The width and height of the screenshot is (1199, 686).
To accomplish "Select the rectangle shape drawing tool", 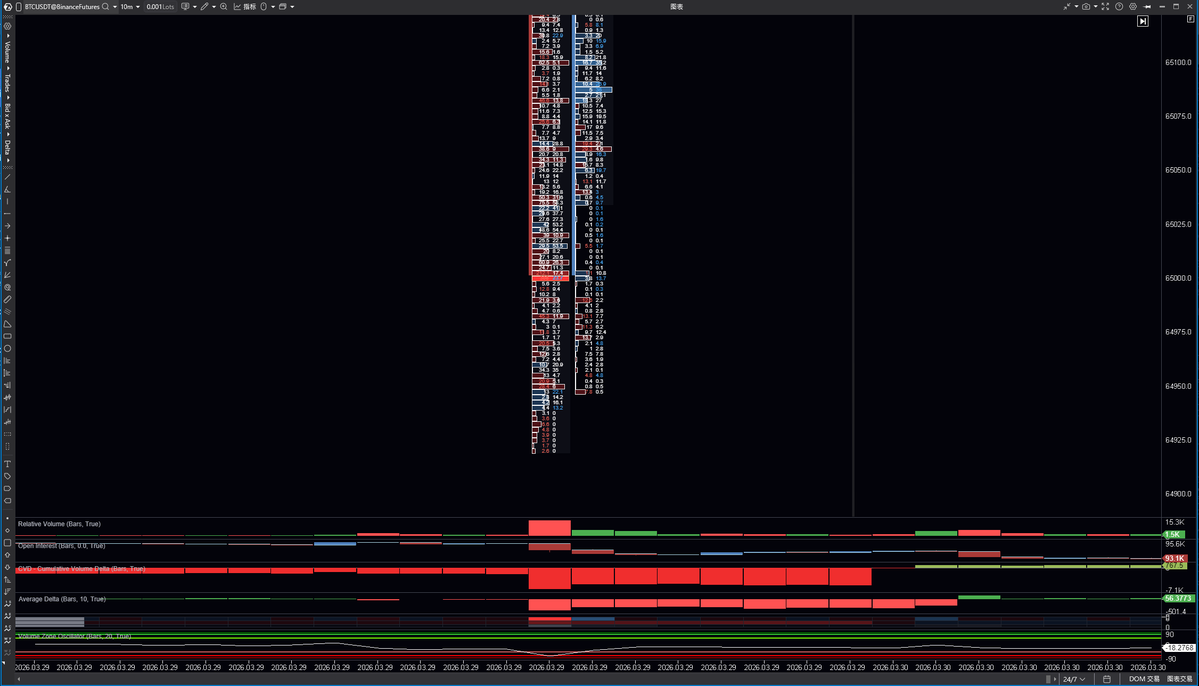I will coord(8,336).
